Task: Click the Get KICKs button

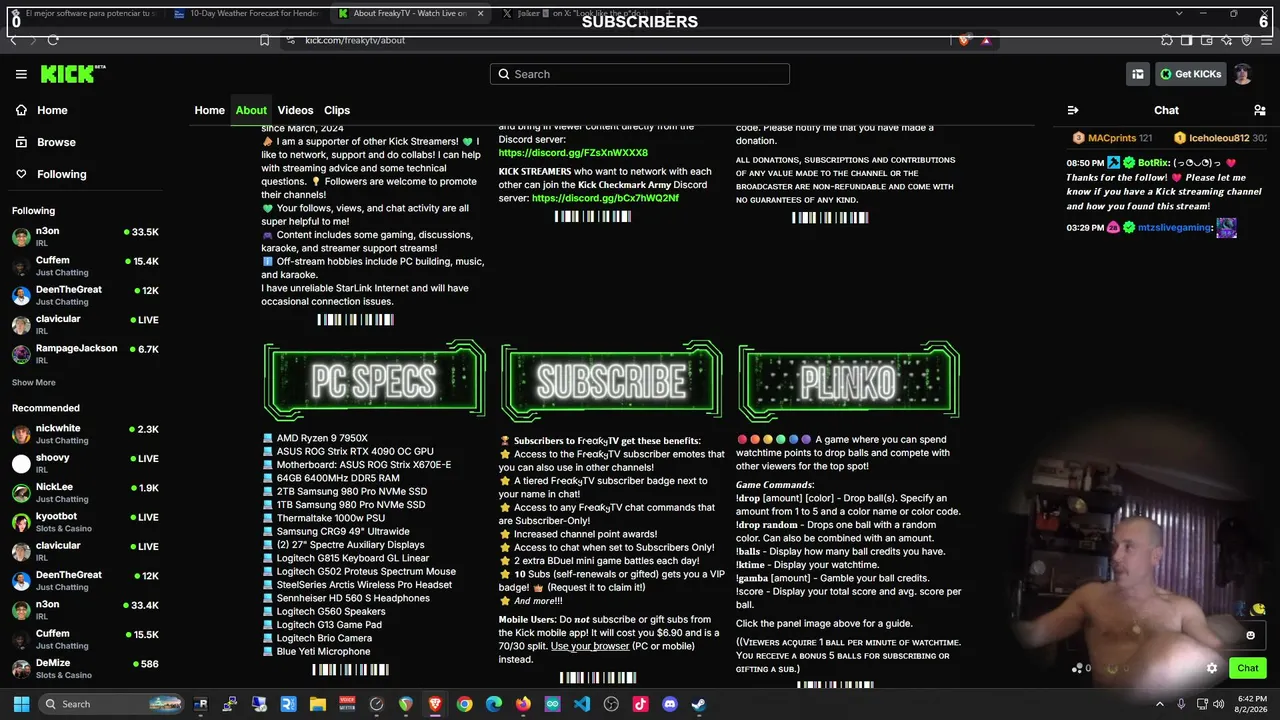Action: pos(1190,74)
